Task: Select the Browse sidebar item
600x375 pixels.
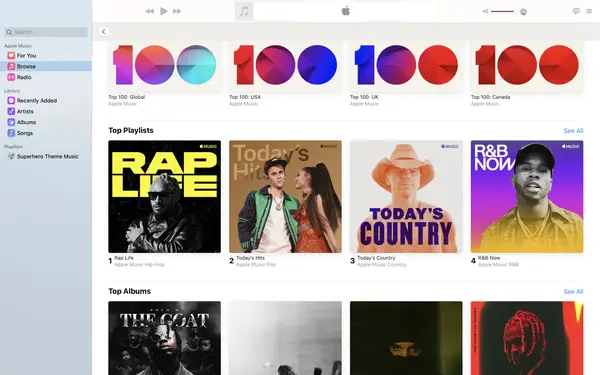Action: [x=46, y=66]
